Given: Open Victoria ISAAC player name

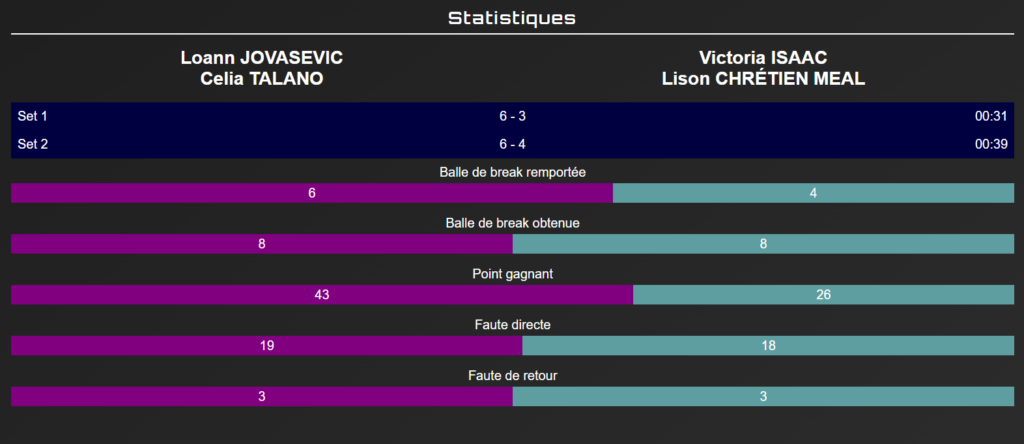Looking at the screenshot, I should [x=763, y=58].
